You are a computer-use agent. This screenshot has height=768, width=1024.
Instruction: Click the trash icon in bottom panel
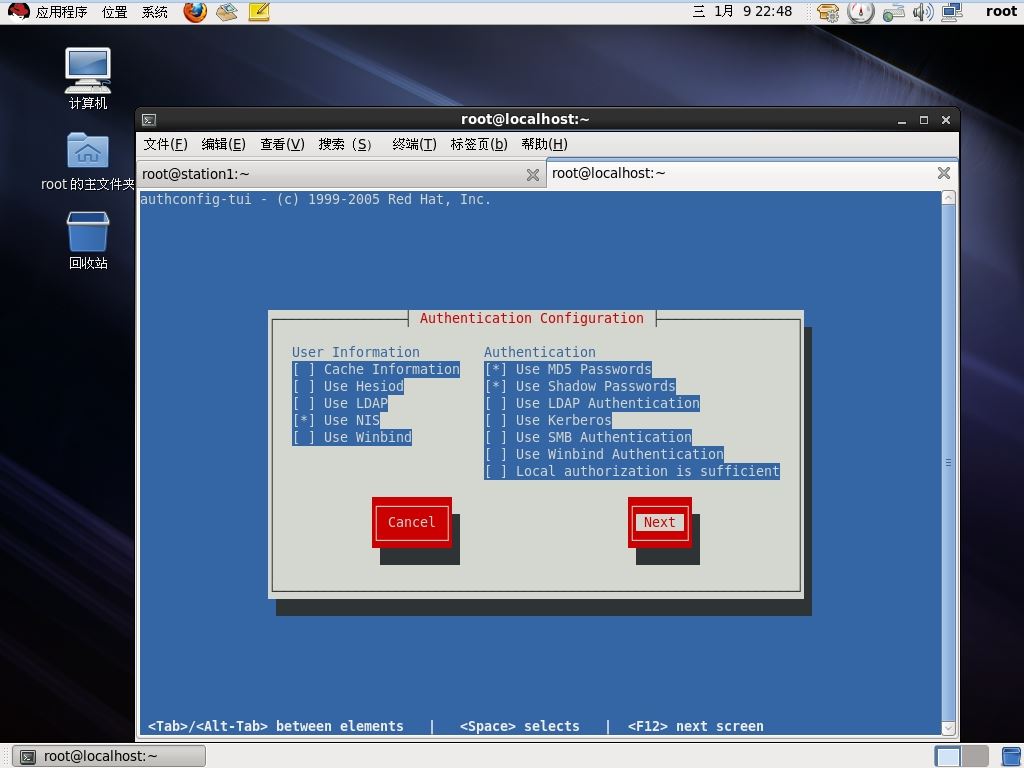click(x=1011, y=756)
